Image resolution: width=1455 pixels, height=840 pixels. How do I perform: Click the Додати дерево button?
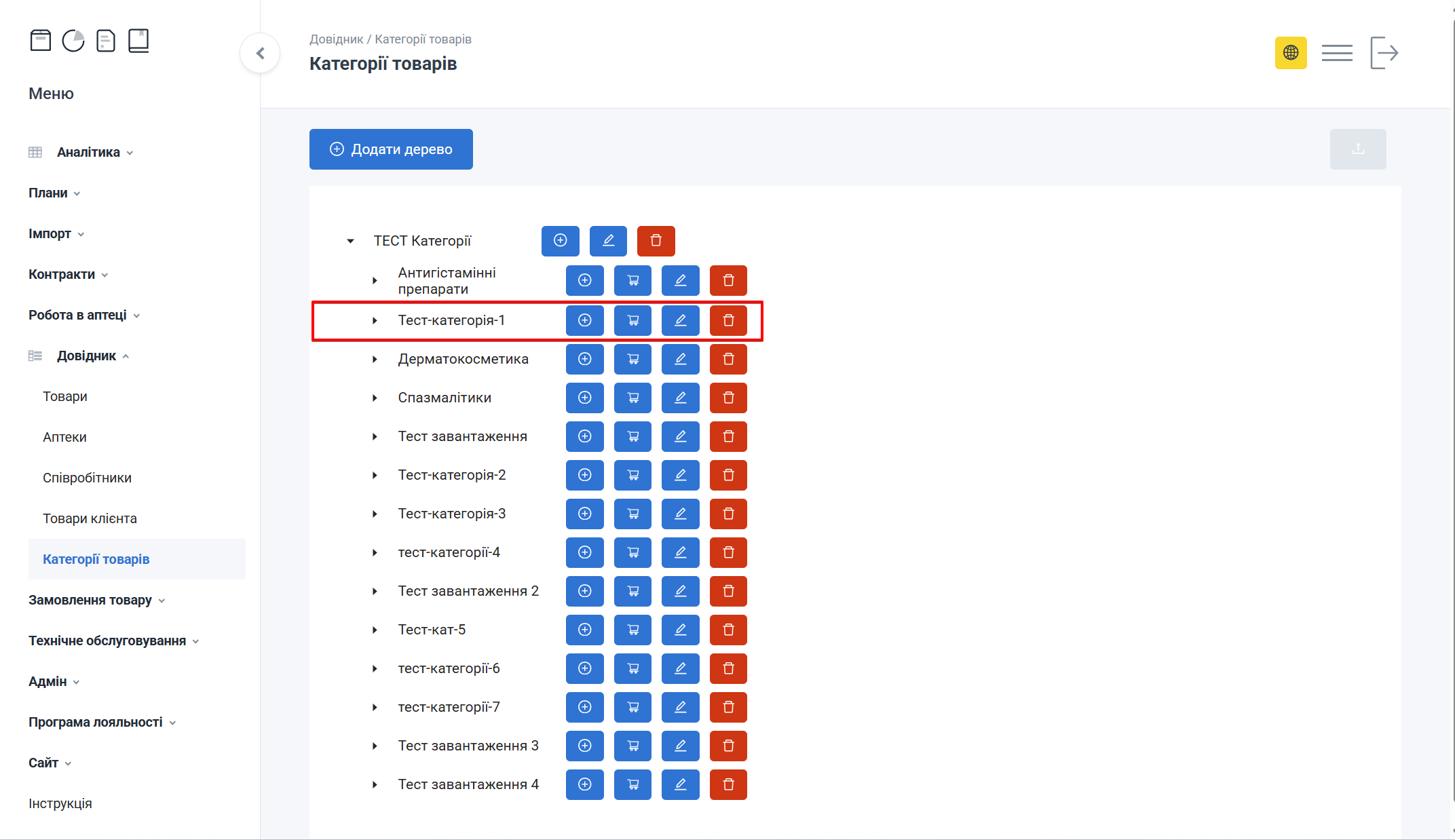tap(391, 149)
